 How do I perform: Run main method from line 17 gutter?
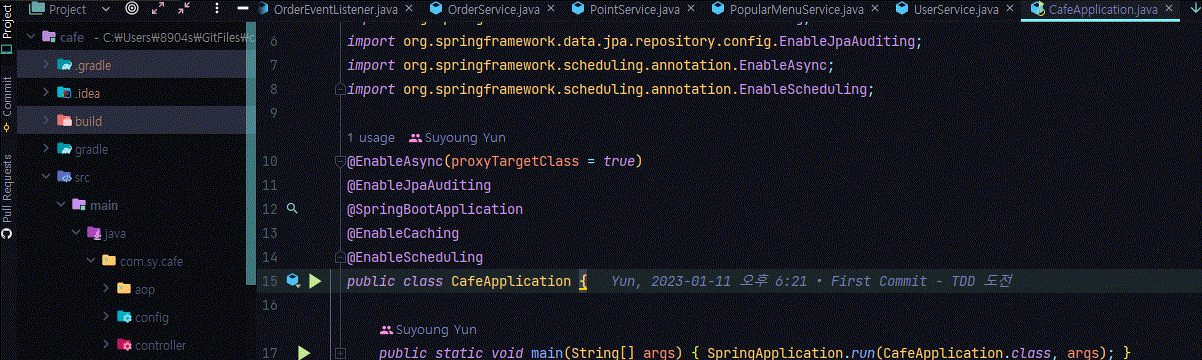pyautogui.click(x=304, y=353)
